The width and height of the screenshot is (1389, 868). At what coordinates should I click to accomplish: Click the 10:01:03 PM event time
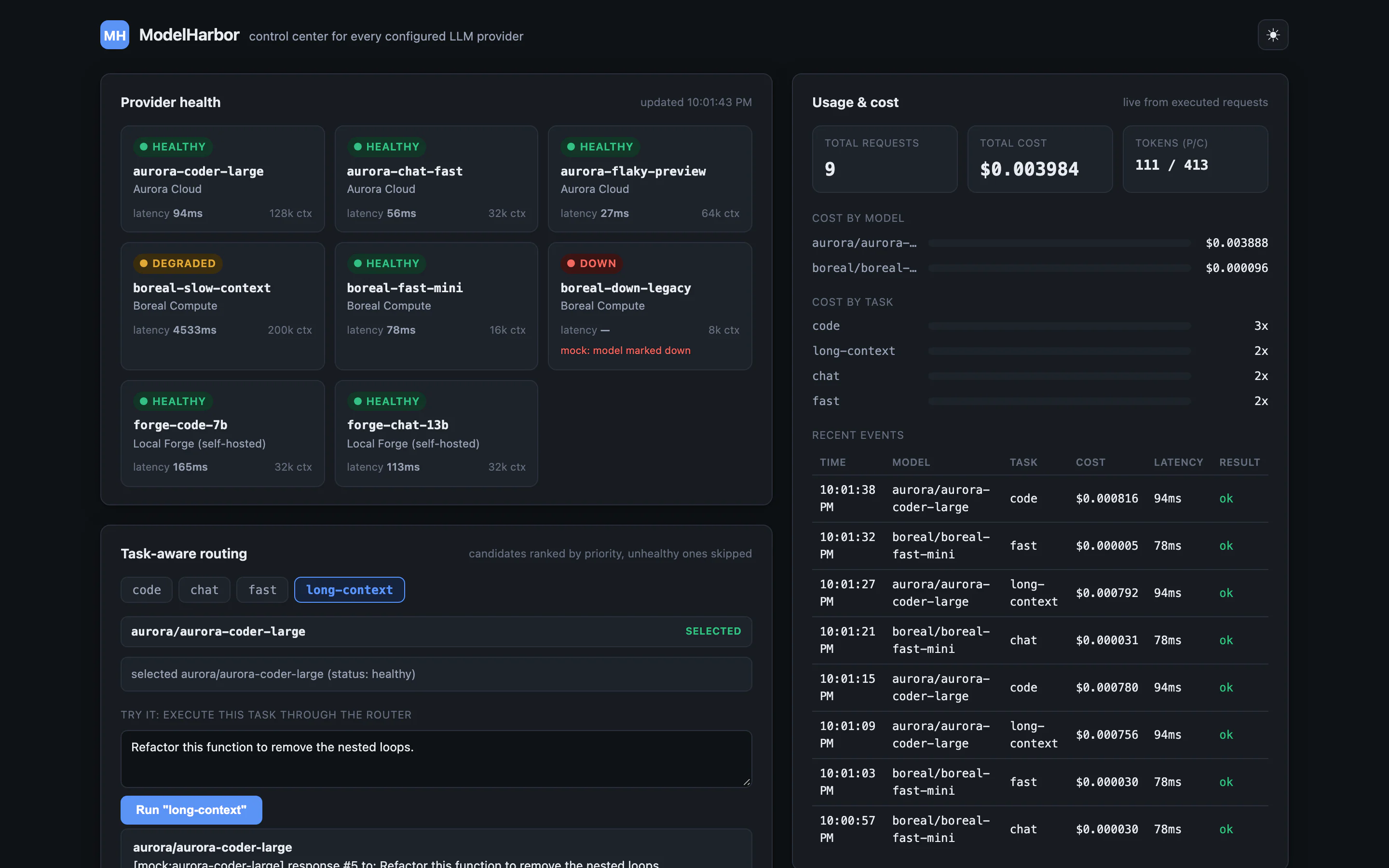pyautogui.click(x=848, y=782)
